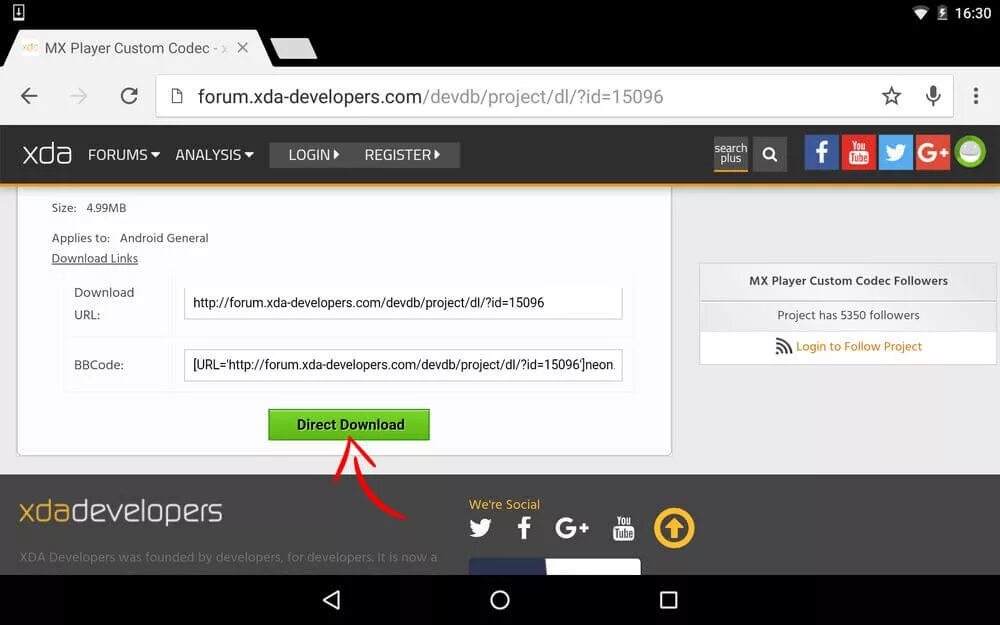Tap Android back navigation button
This screenshot has height=625, width=1000.
tap(332, 599)
